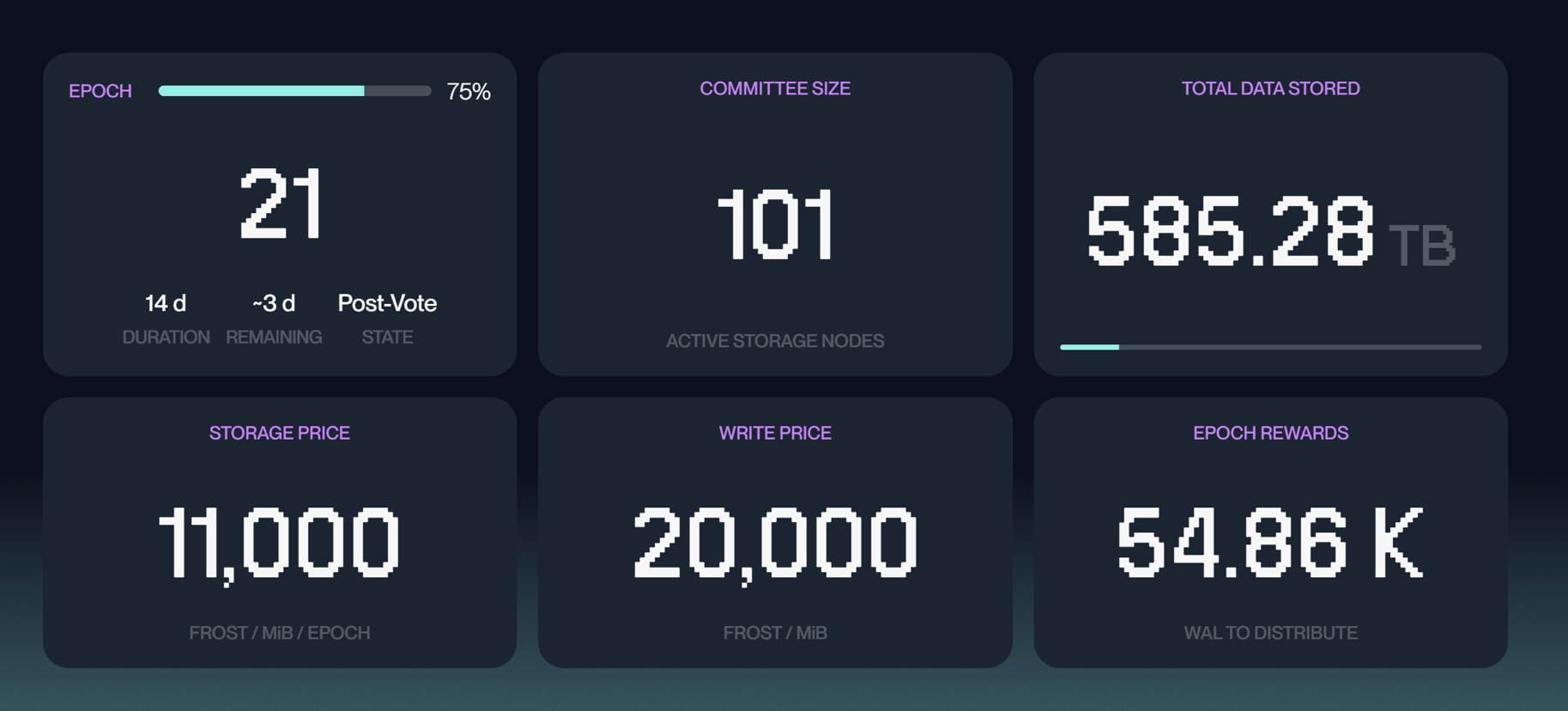Click the 101 committee size number
1568x711 pixels.
[775, 225]
